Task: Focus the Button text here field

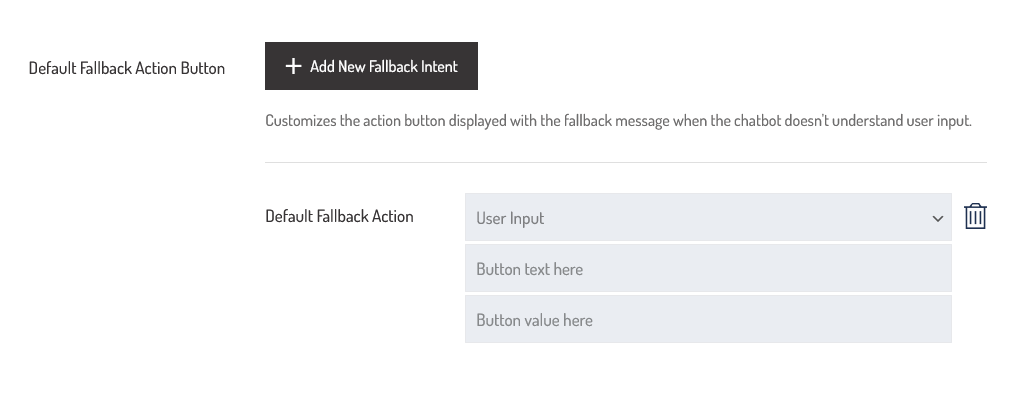Action: tap(707, 269)
